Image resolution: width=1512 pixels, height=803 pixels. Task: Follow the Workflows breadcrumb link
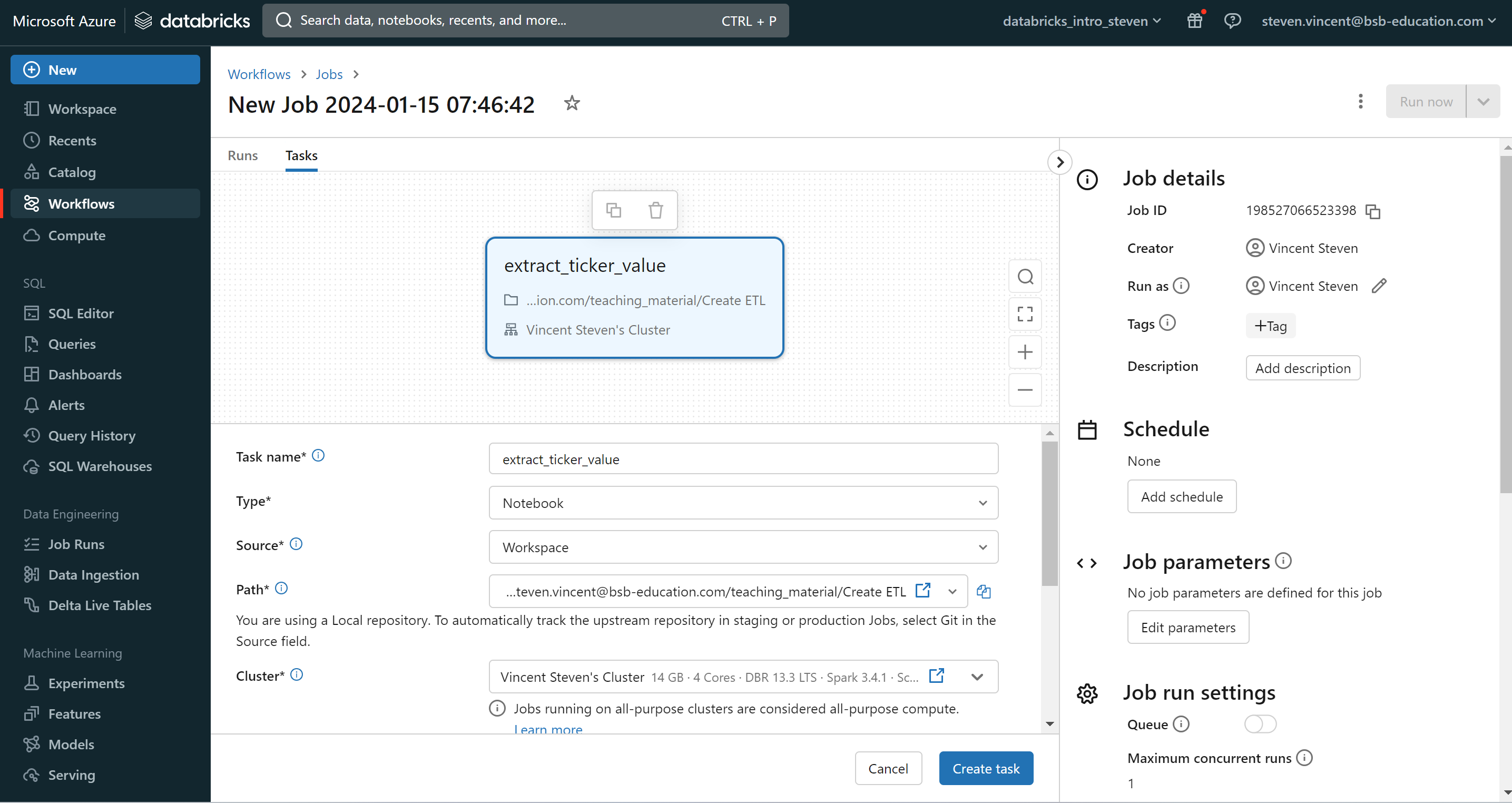(x=259, y=74)
